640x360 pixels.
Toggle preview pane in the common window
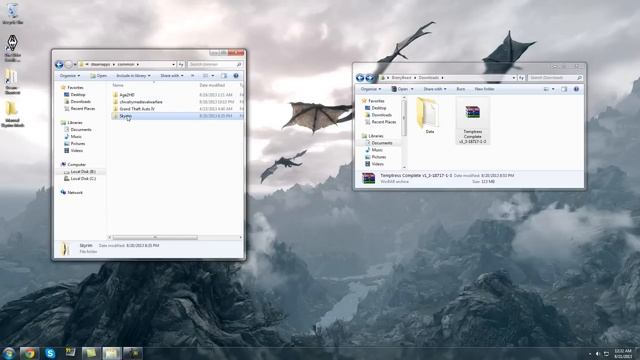(224, 76)
